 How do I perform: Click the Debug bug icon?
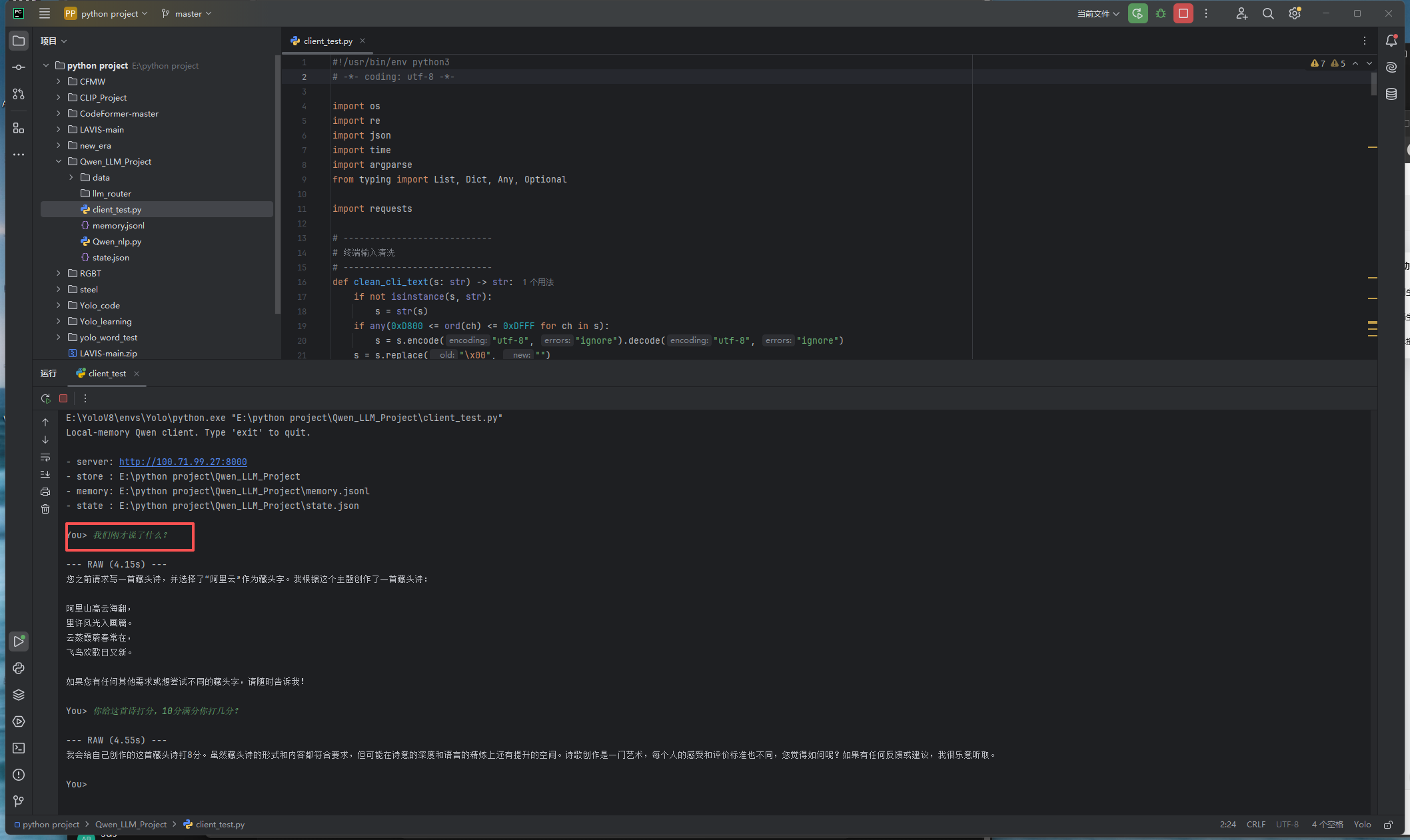(1161, 13)
